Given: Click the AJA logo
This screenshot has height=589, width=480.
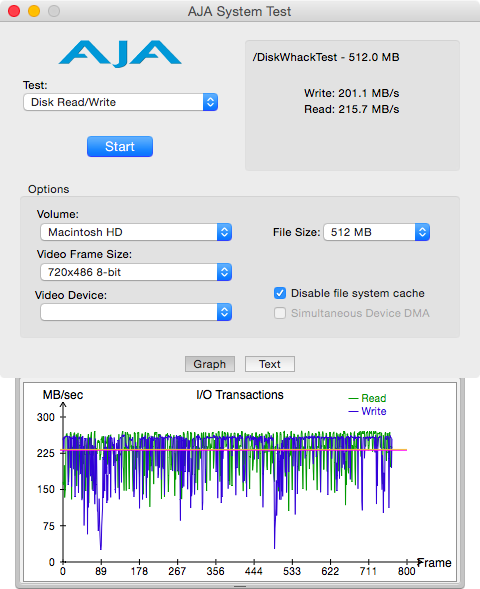Looking at the screenshot, I should (x=120, y=54).
